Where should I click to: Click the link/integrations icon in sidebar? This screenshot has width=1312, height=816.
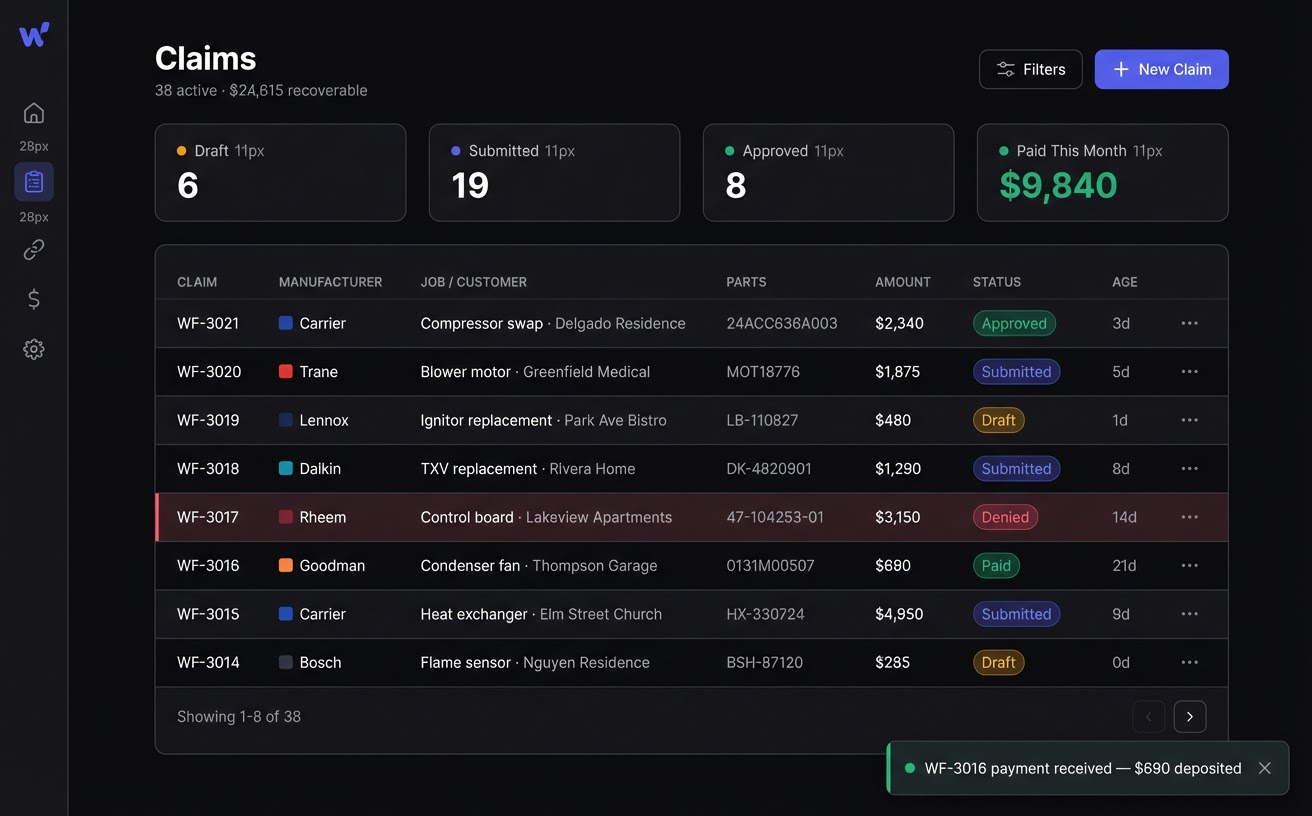pos(33,249)
